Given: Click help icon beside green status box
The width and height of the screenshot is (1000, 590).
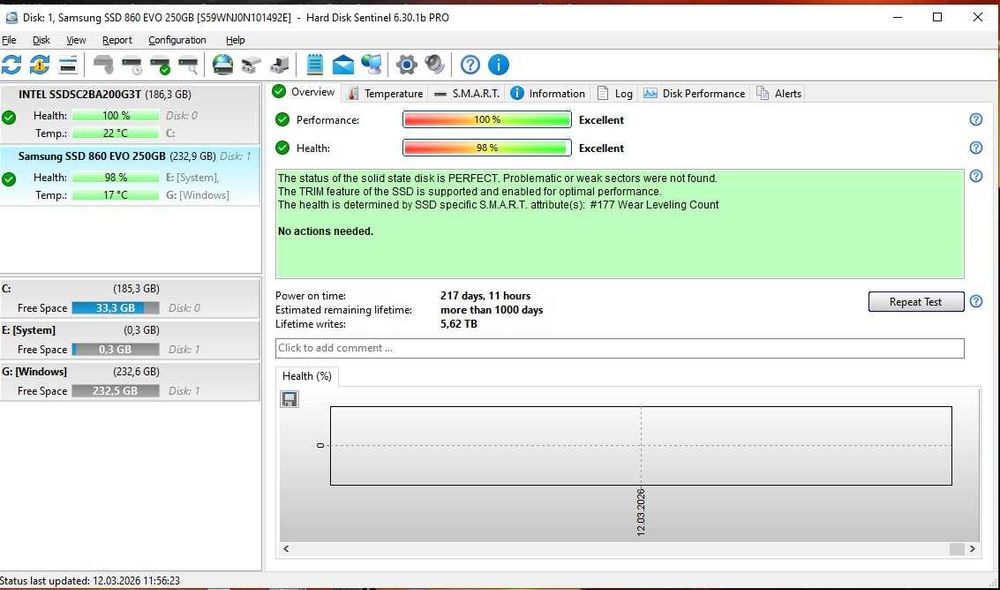Looking at the screenshot, I should (x=976, y=176).
